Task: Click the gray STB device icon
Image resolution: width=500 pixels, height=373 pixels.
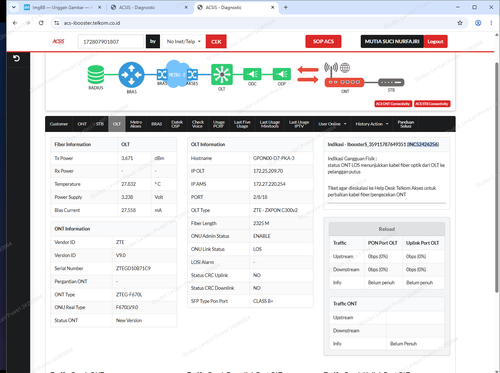Action: [391, 82]
